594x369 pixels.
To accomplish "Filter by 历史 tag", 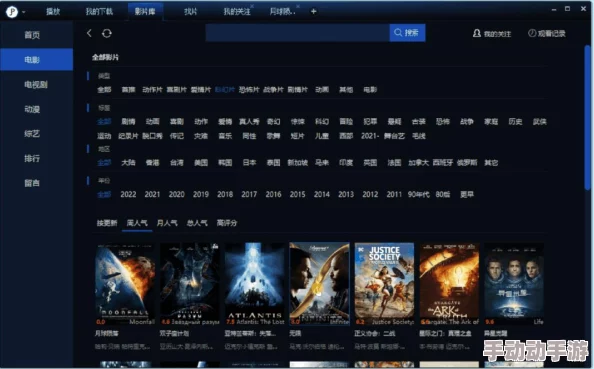I will coord(515,122).
